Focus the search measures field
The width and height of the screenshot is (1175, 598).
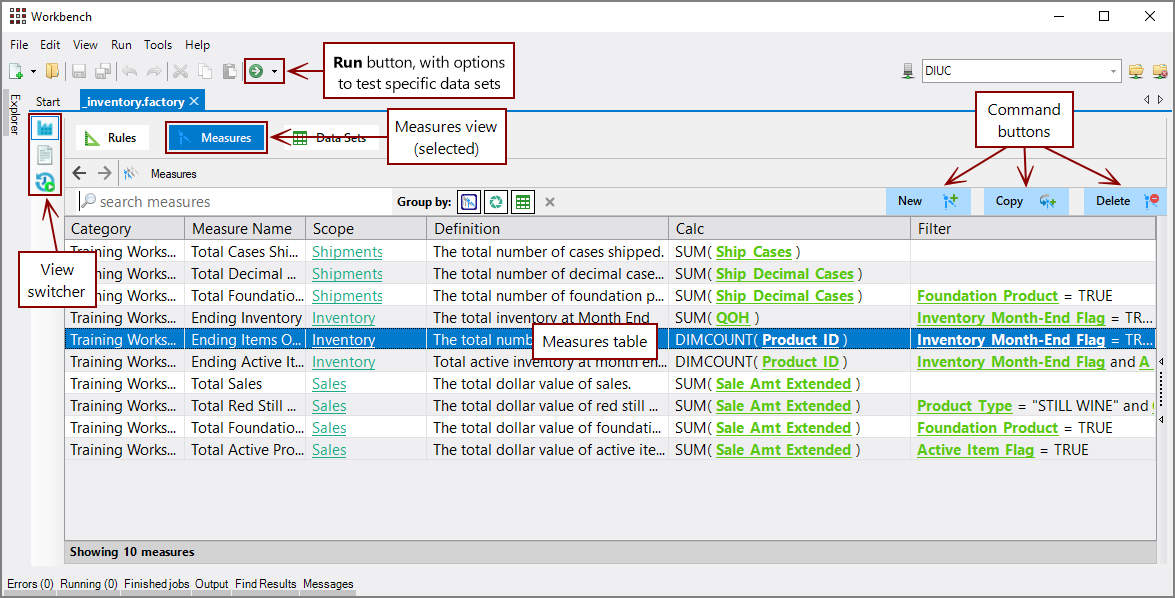coord(235,202)
